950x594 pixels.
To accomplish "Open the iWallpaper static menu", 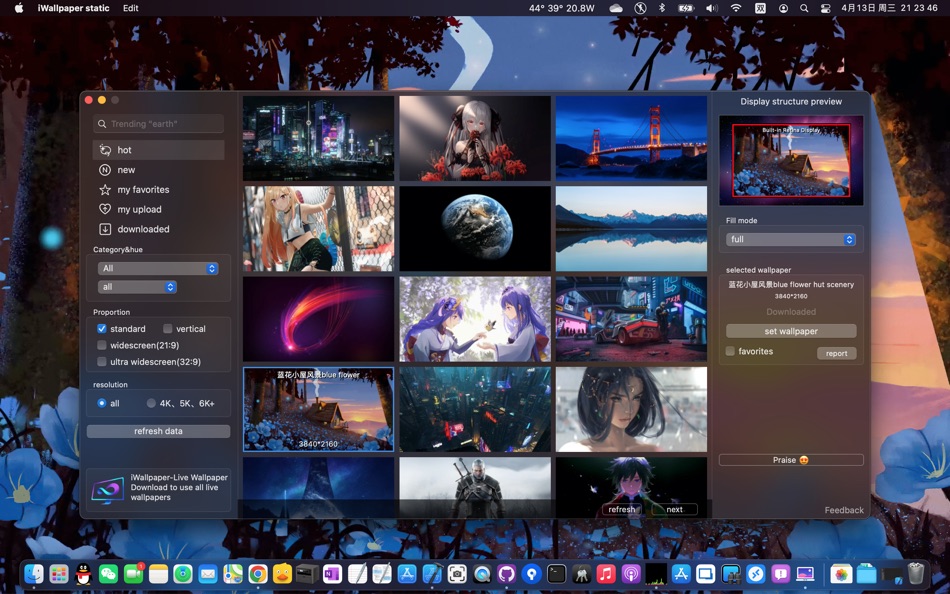I will (x=74, y=8).
